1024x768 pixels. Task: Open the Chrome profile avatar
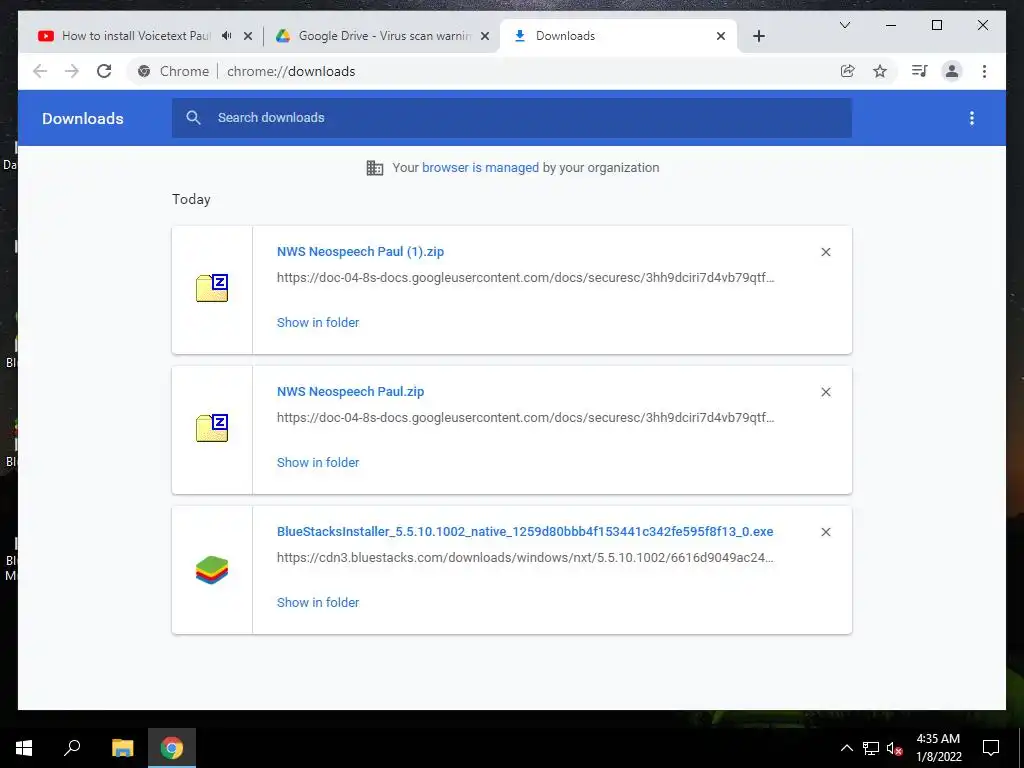click(952, 71)
